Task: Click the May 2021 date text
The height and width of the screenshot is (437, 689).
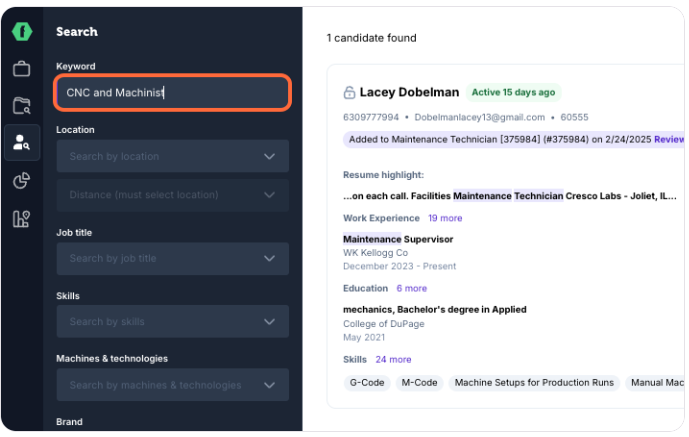Action: [364, 338]
